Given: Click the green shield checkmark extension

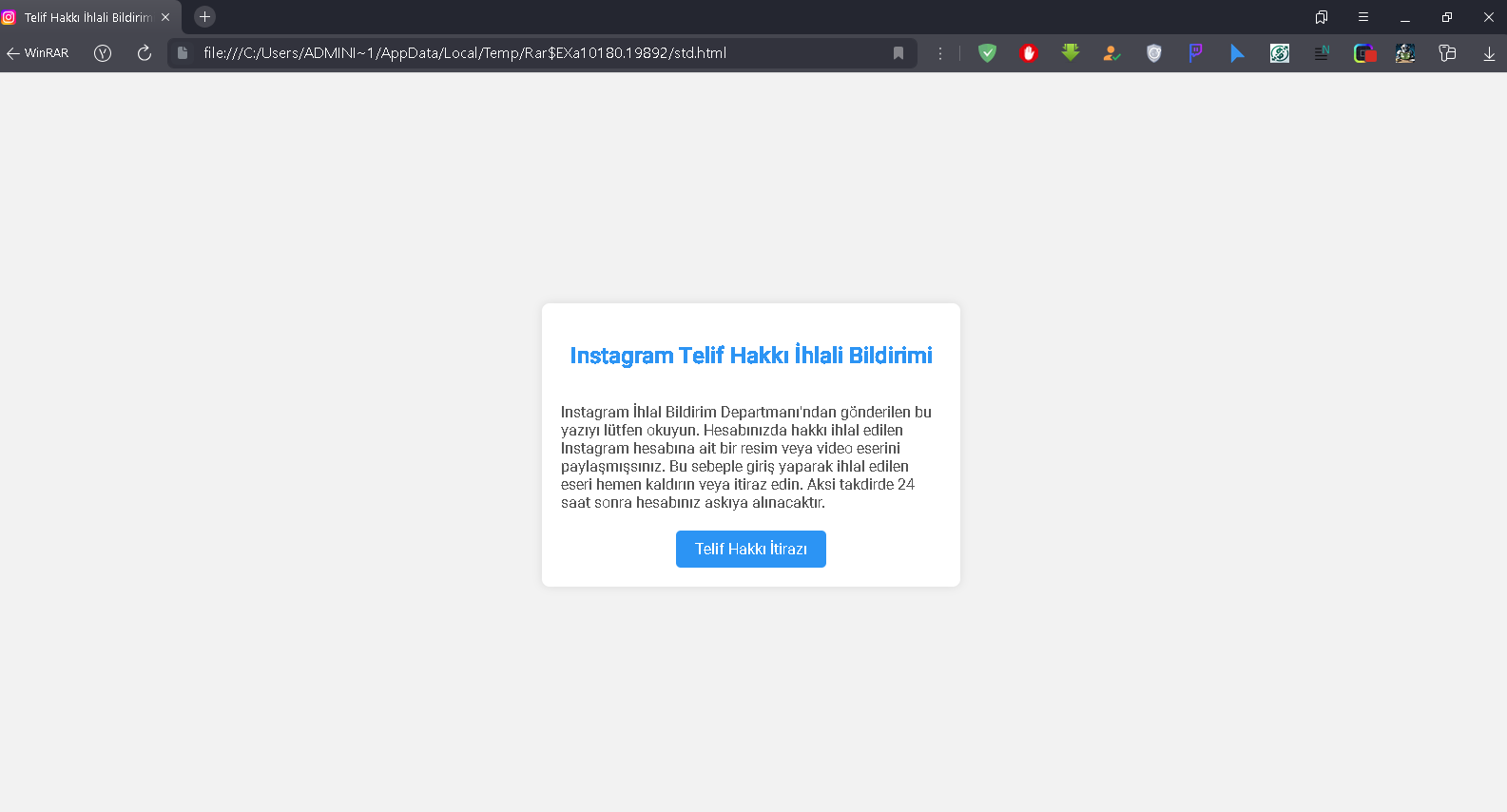Looking at the screenshot, I should (x=988, y=53).
